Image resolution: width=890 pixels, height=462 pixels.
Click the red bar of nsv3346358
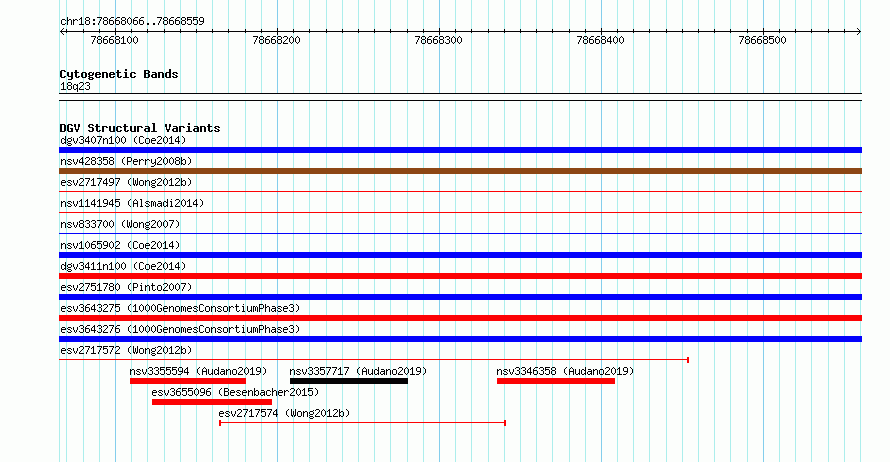point(556,381)
